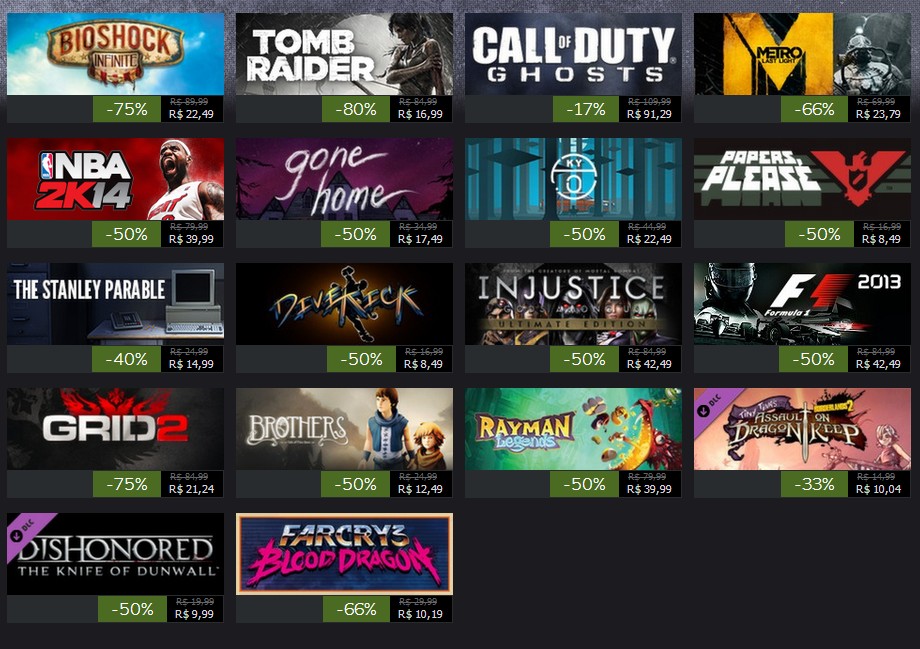Select the Rayman Legends banner

tap(573, 429)
